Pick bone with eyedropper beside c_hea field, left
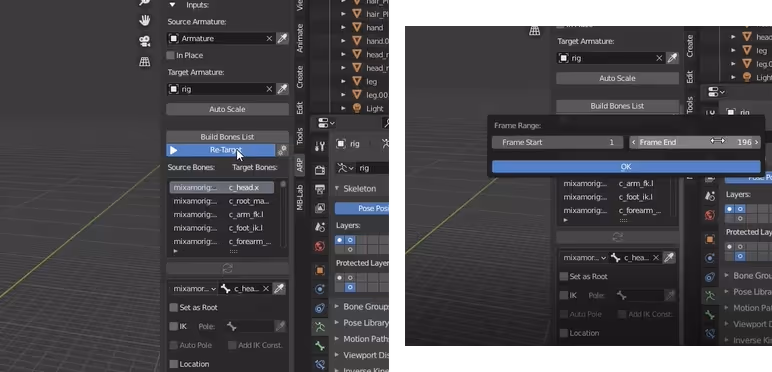Screen dimensions: 772x372 click(279, 289)
